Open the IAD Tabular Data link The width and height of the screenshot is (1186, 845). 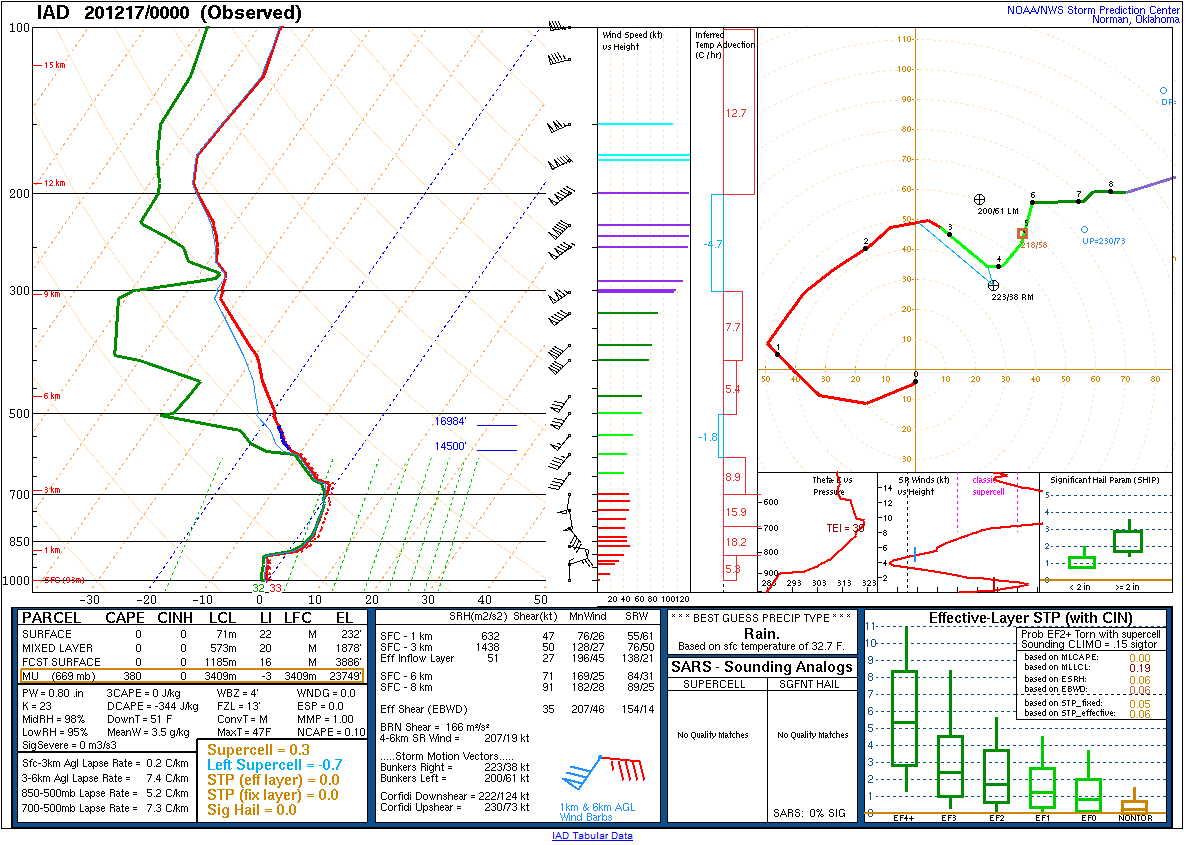pos(592,835)
